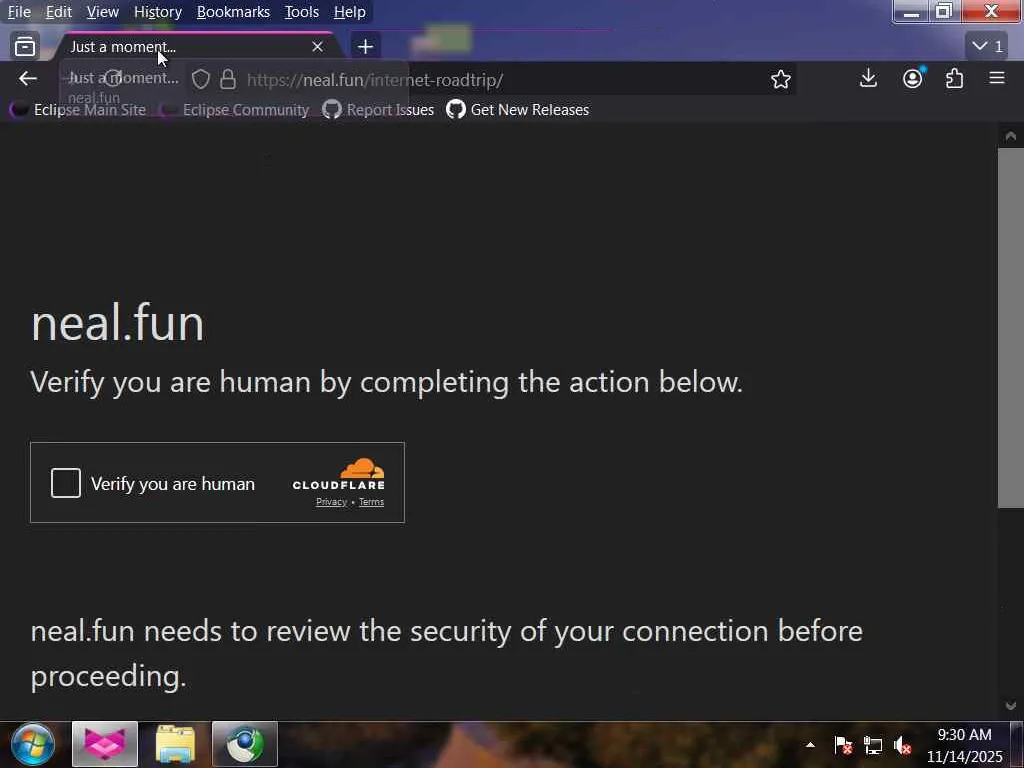Close the Just a moment tab

317,46
